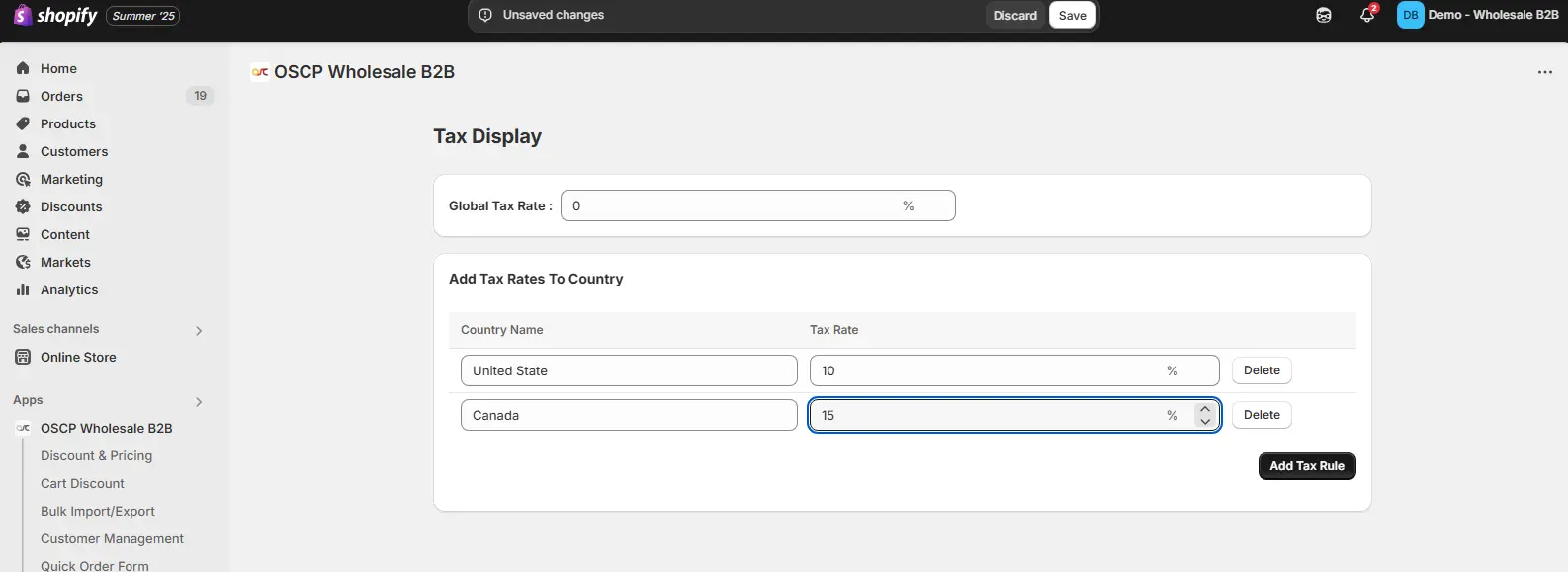
Task: Decrease Canada tax rate with down arrow
Action: point(1204,422)
